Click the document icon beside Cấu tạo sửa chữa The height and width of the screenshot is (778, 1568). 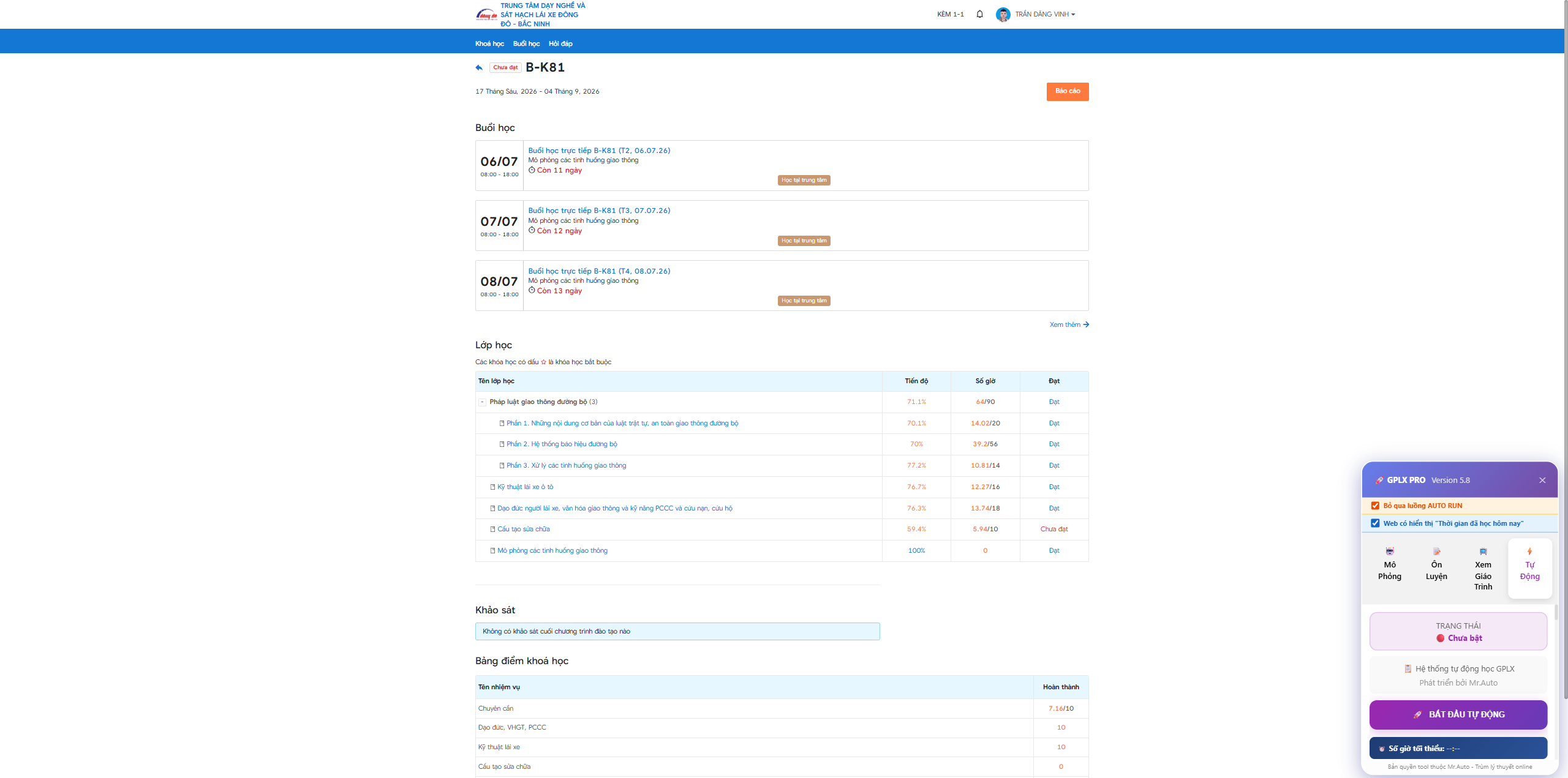pos(492,529)
